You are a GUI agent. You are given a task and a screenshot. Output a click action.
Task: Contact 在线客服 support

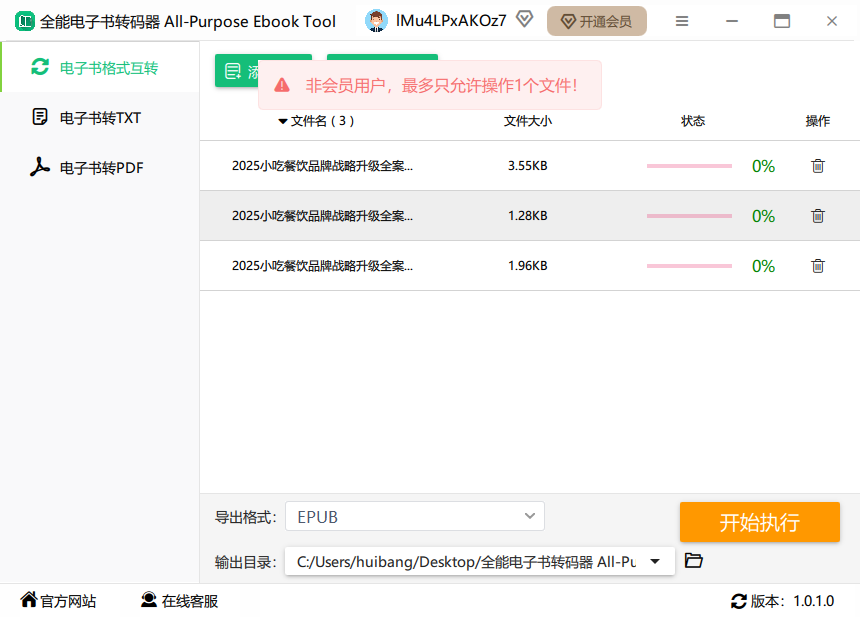pos(179,601)
